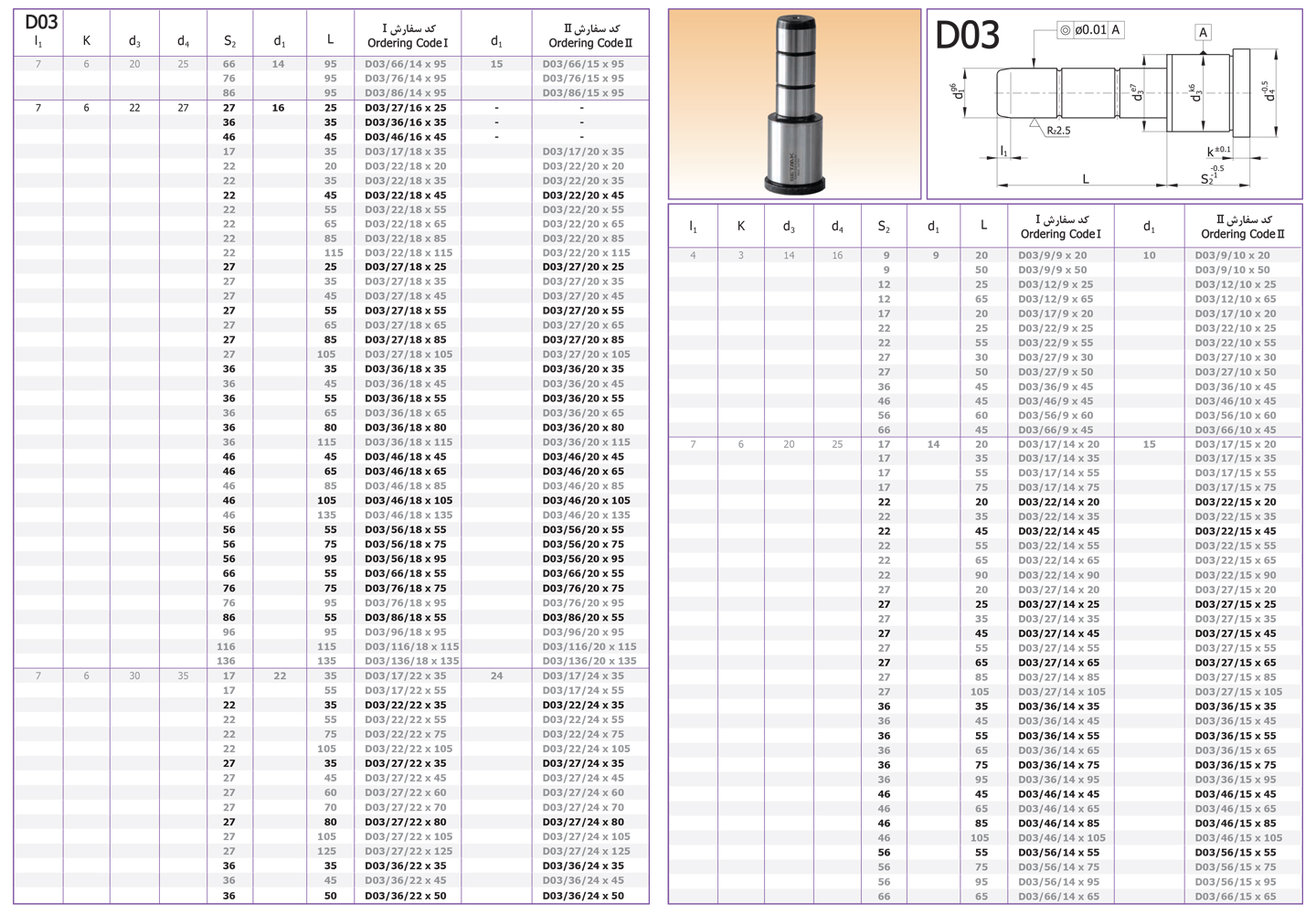The width and height of the screenshot is (1316, 914).
Task: Select ordering code D03/12/9 x 65
Action: (1056, 300)
